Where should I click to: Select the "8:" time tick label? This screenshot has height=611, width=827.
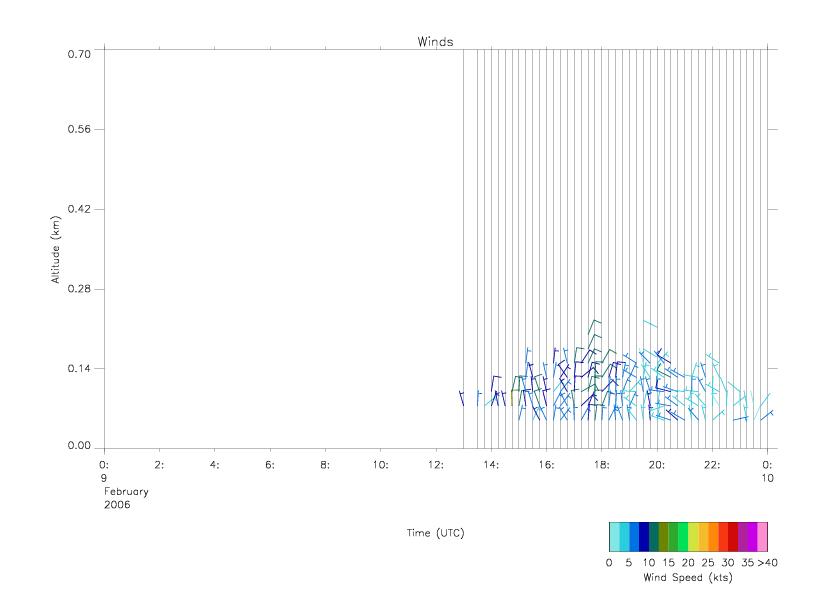pos(325,465)
